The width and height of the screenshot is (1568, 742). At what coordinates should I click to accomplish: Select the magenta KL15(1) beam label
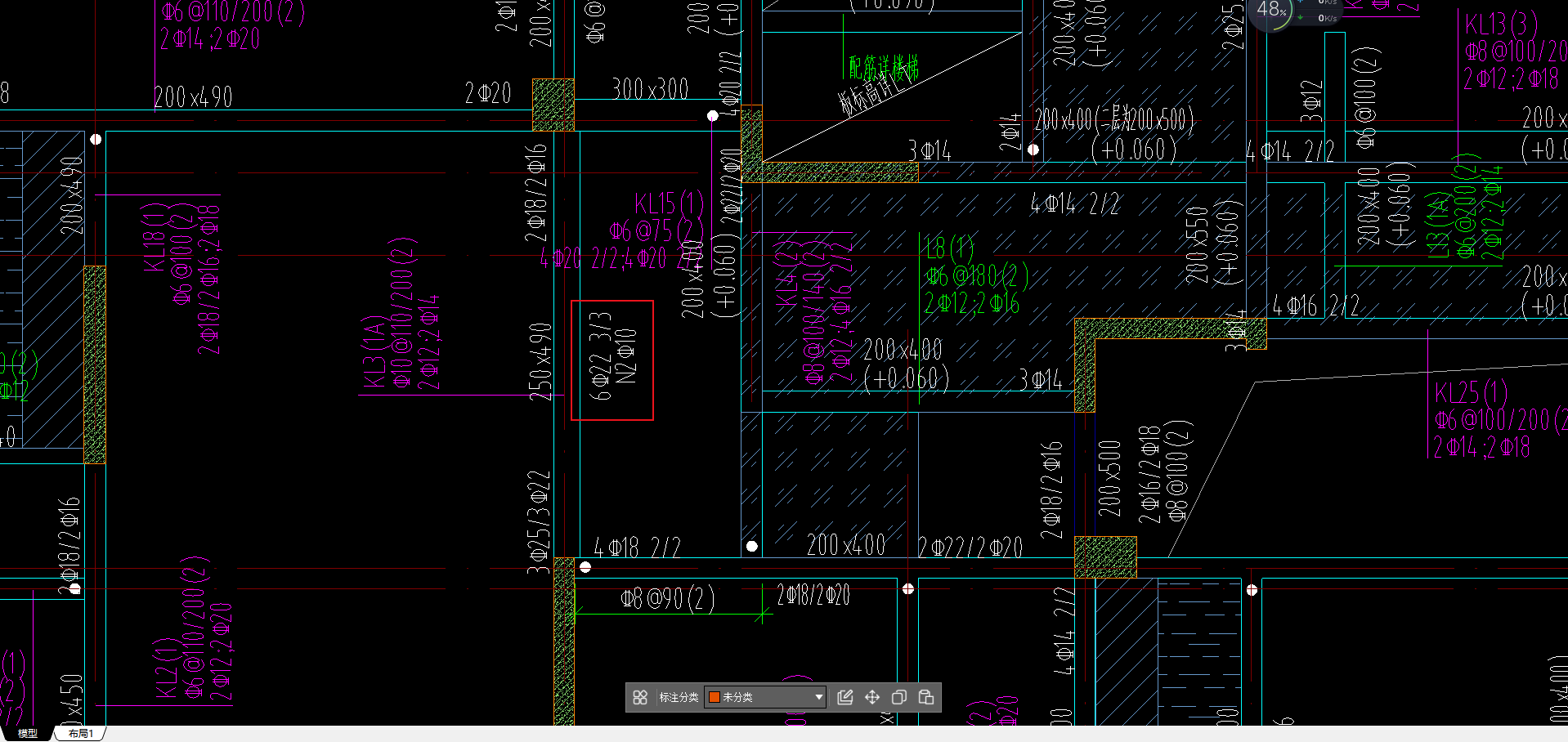669,203
